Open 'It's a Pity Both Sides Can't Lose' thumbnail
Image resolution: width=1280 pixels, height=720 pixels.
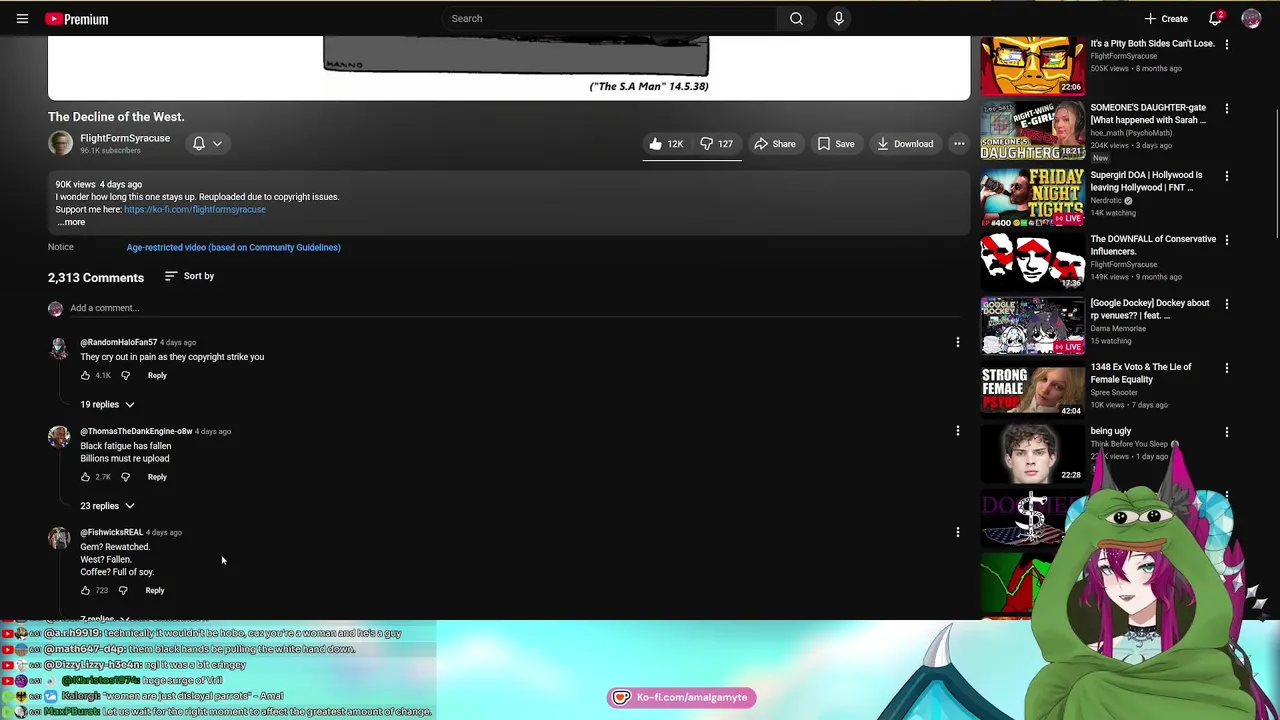1032,66
